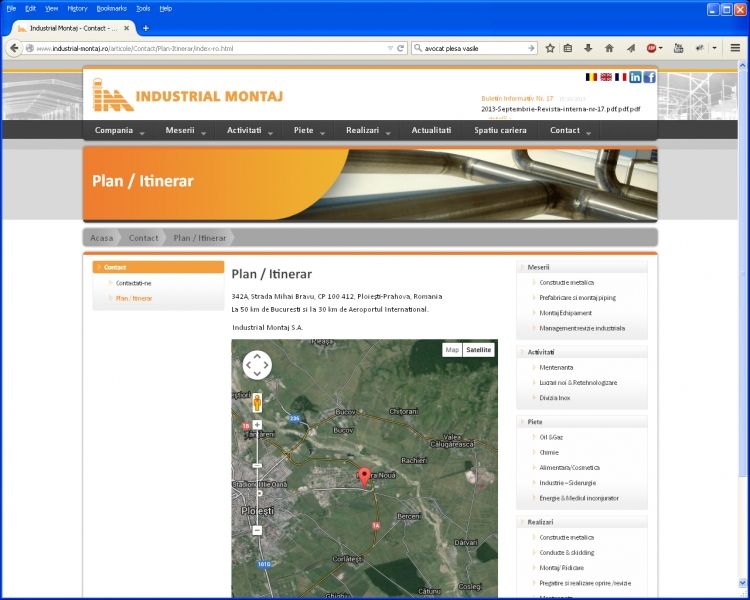Click the map zoom in plus button

pos(257,425)
